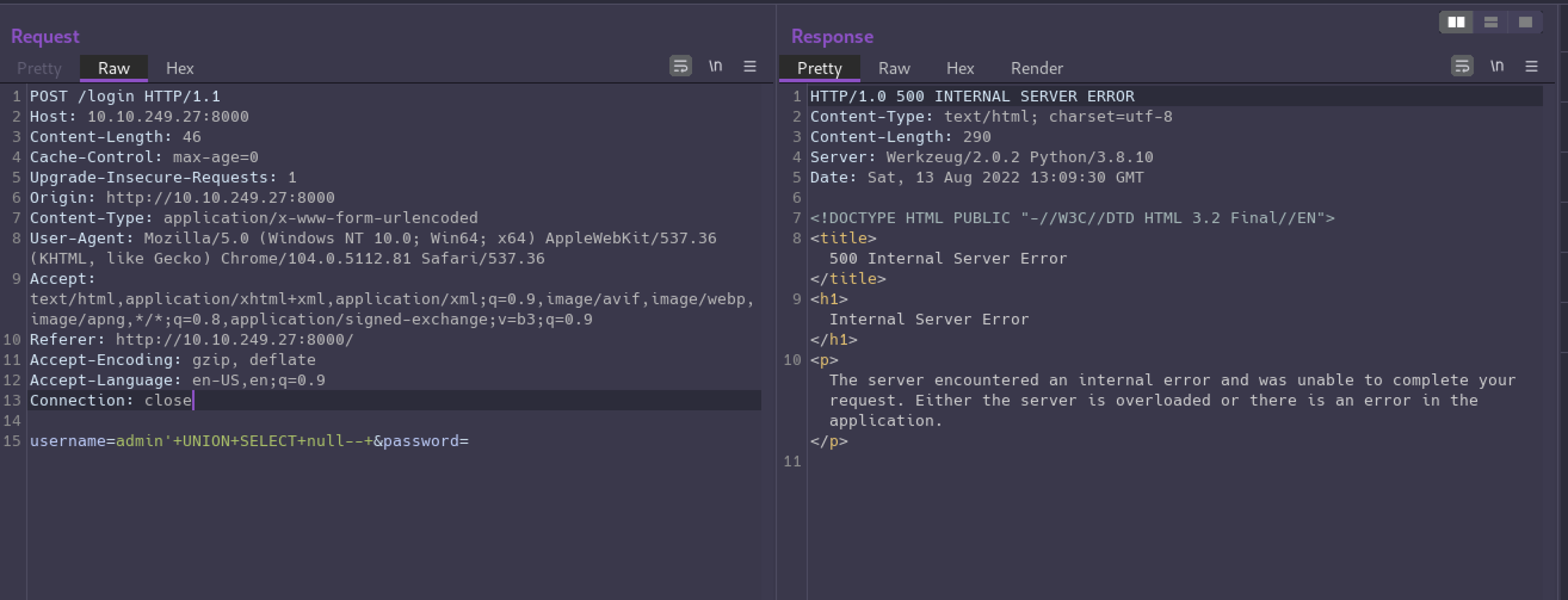
Task: Switch to side-by-side split layout
Action: pos(1456,22)
